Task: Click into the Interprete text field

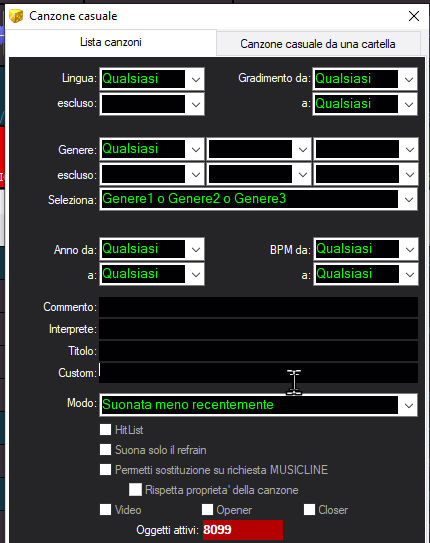Action: point(258,329)
